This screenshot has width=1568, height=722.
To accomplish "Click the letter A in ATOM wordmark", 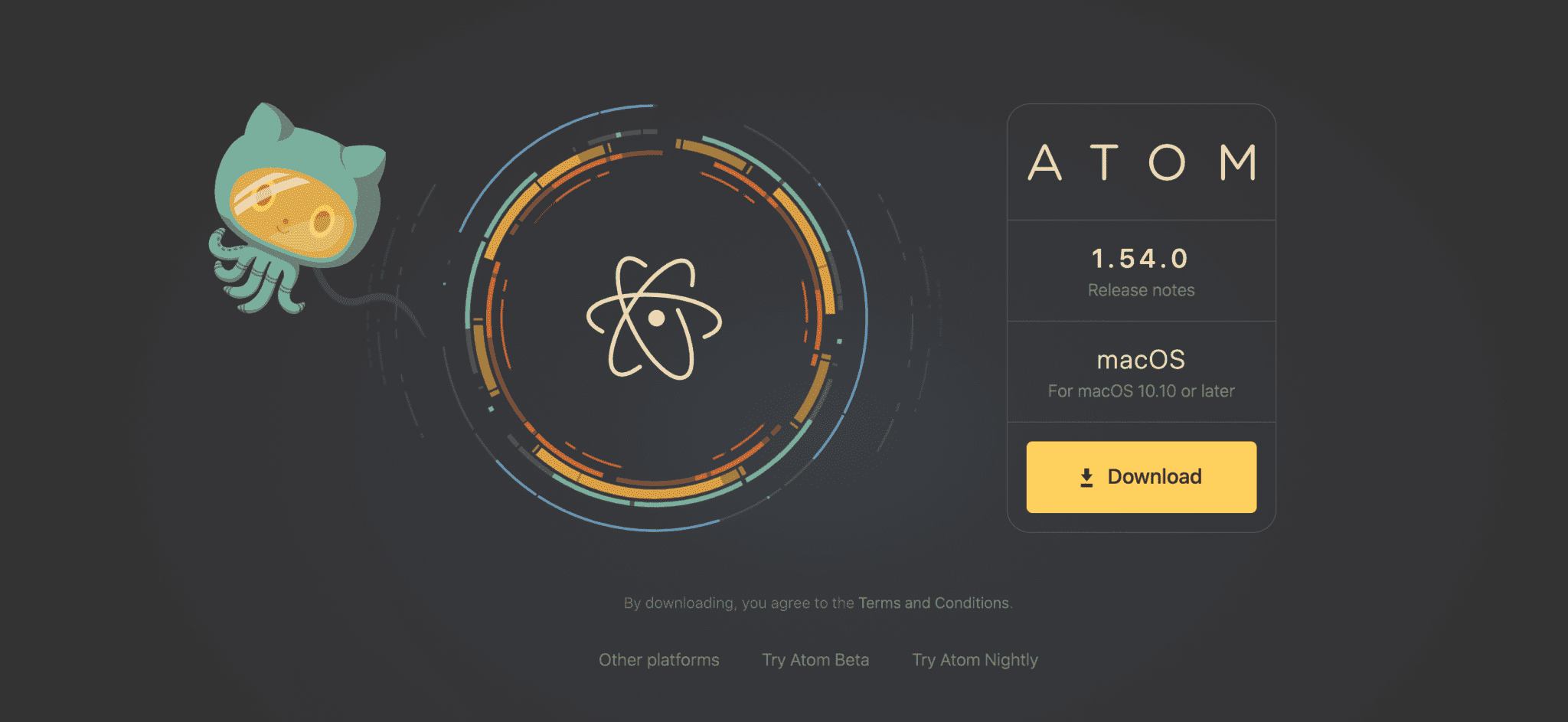I will point(1044,162).
